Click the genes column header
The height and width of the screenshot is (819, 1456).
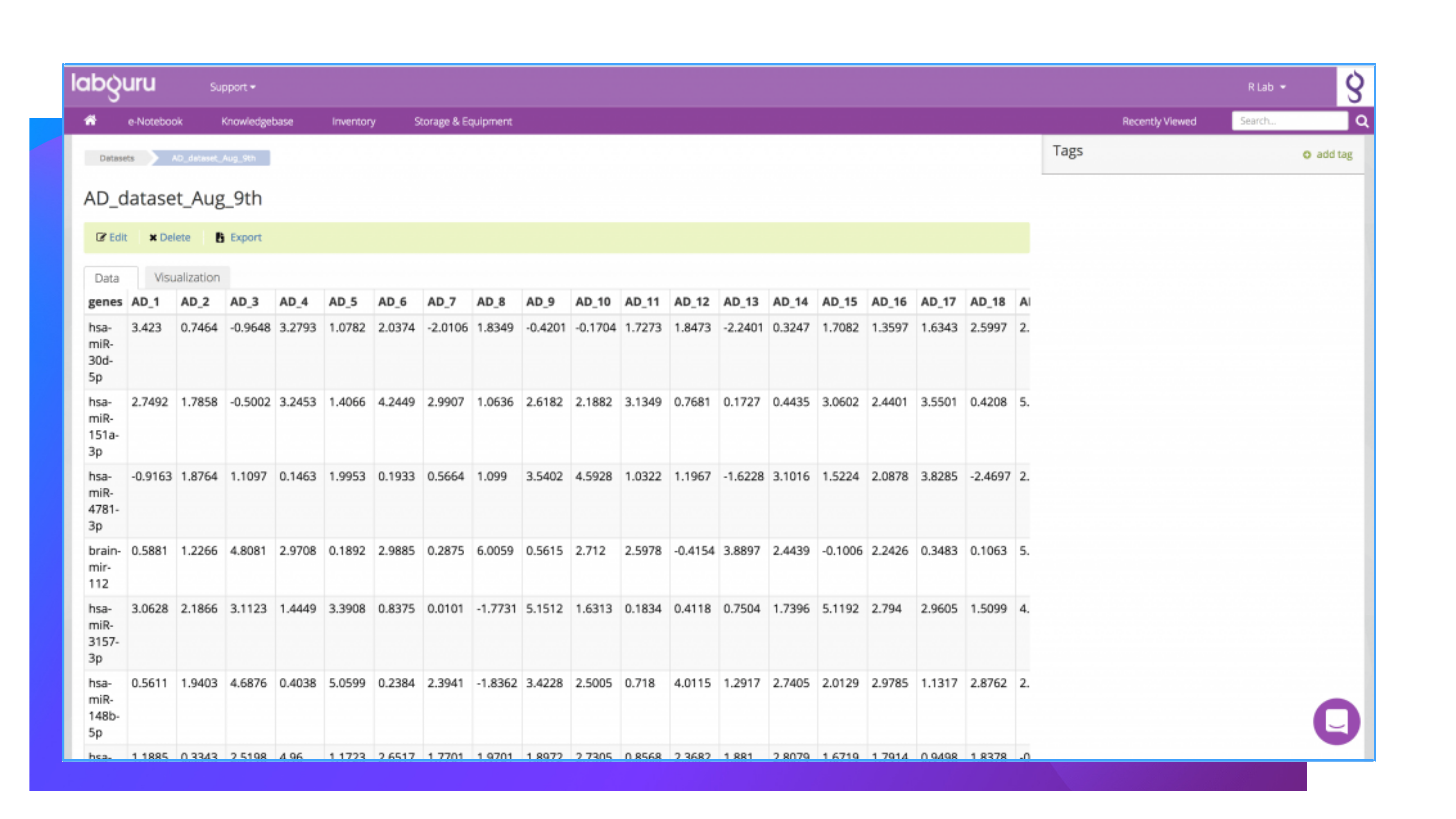pos(105,302)
